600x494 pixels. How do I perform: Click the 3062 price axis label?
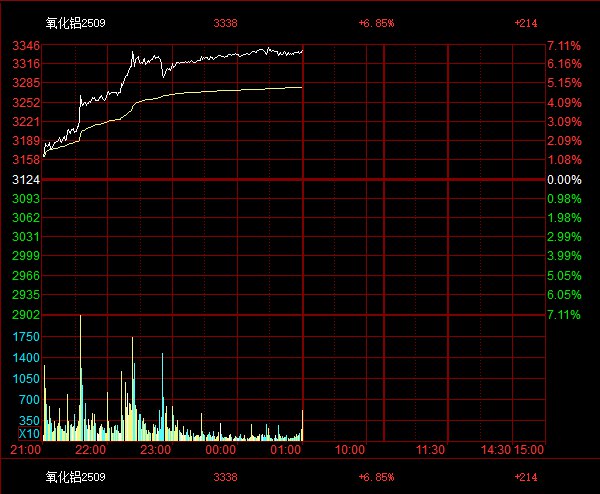(26, 218)
